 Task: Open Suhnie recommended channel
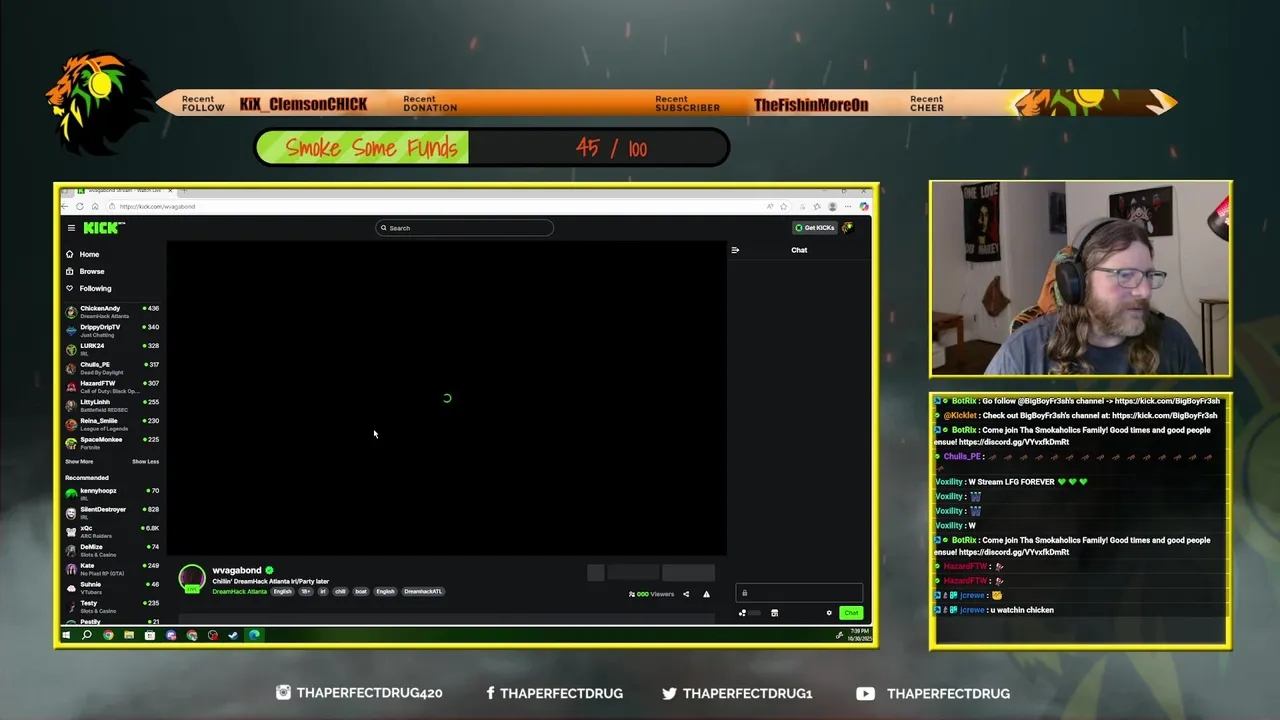click(x=112, y=587)
